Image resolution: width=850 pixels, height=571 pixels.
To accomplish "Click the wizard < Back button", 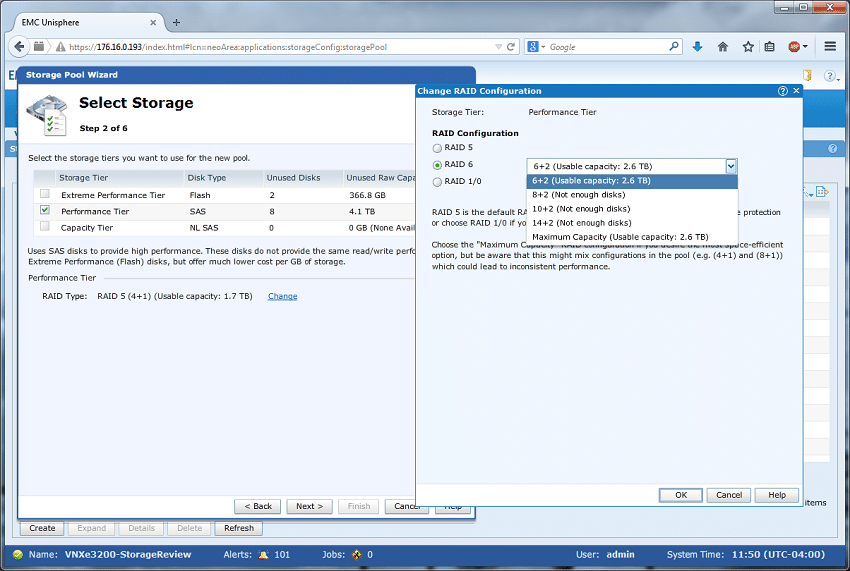I will [257, 506].
